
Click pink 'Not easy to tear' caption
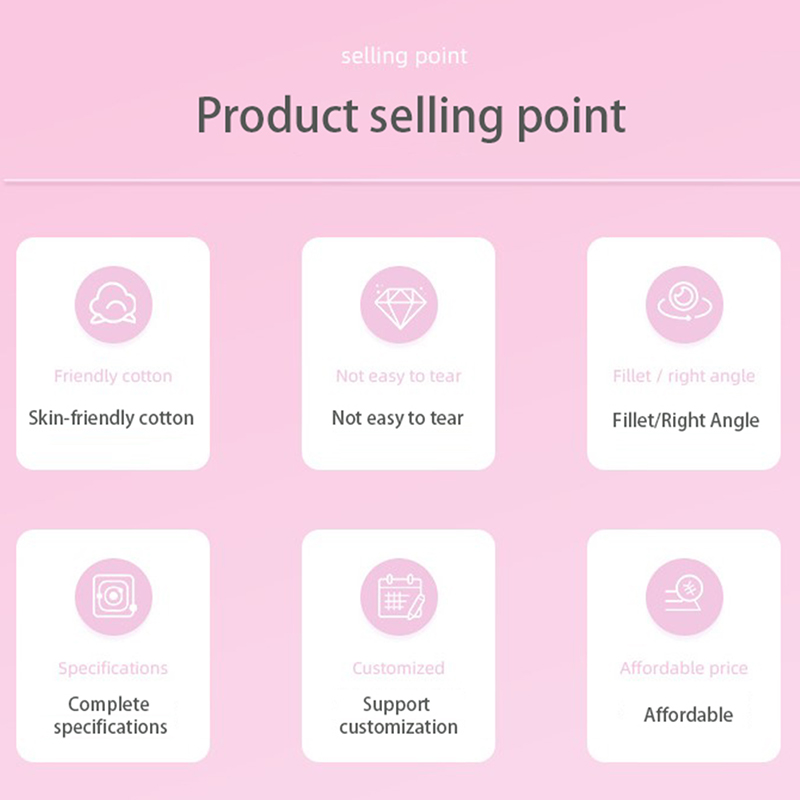398,376
